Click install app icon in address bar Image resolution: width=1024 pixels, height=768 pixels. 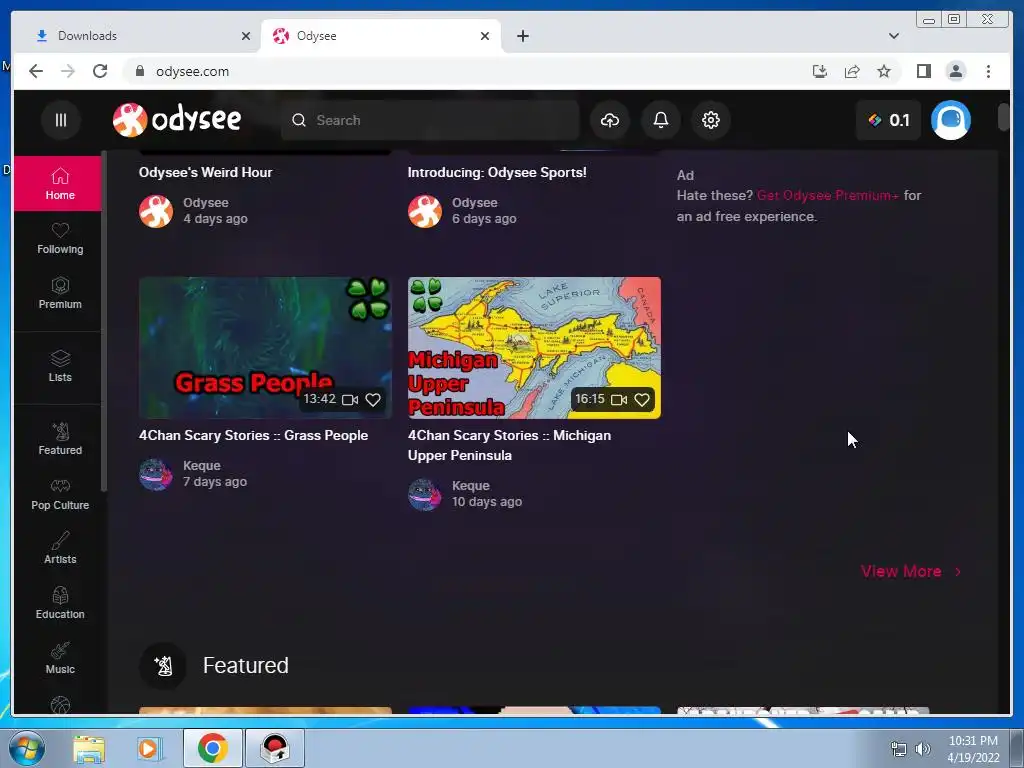820,71
